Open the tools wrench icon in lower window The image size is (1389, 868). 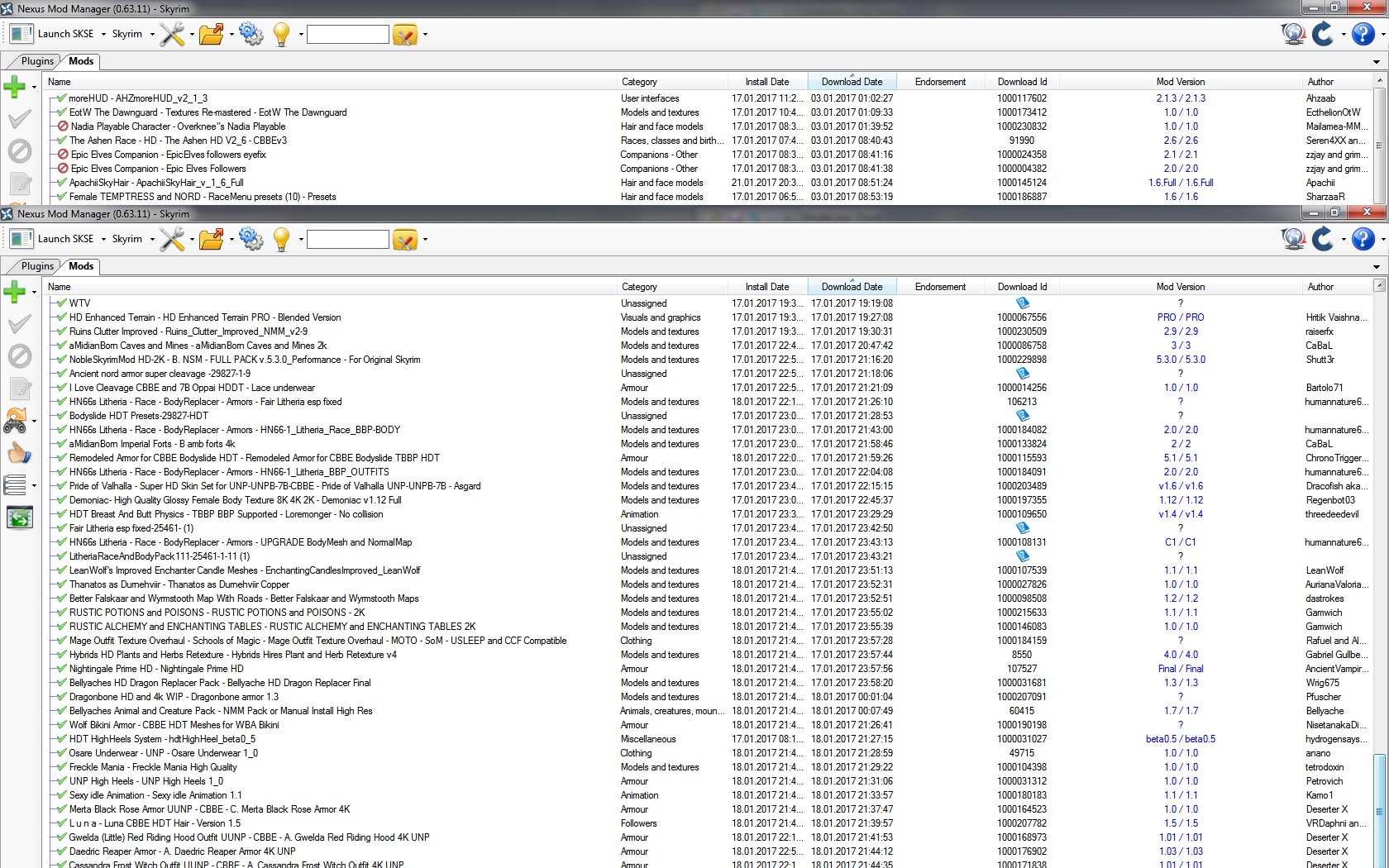(x=172, y=240)
